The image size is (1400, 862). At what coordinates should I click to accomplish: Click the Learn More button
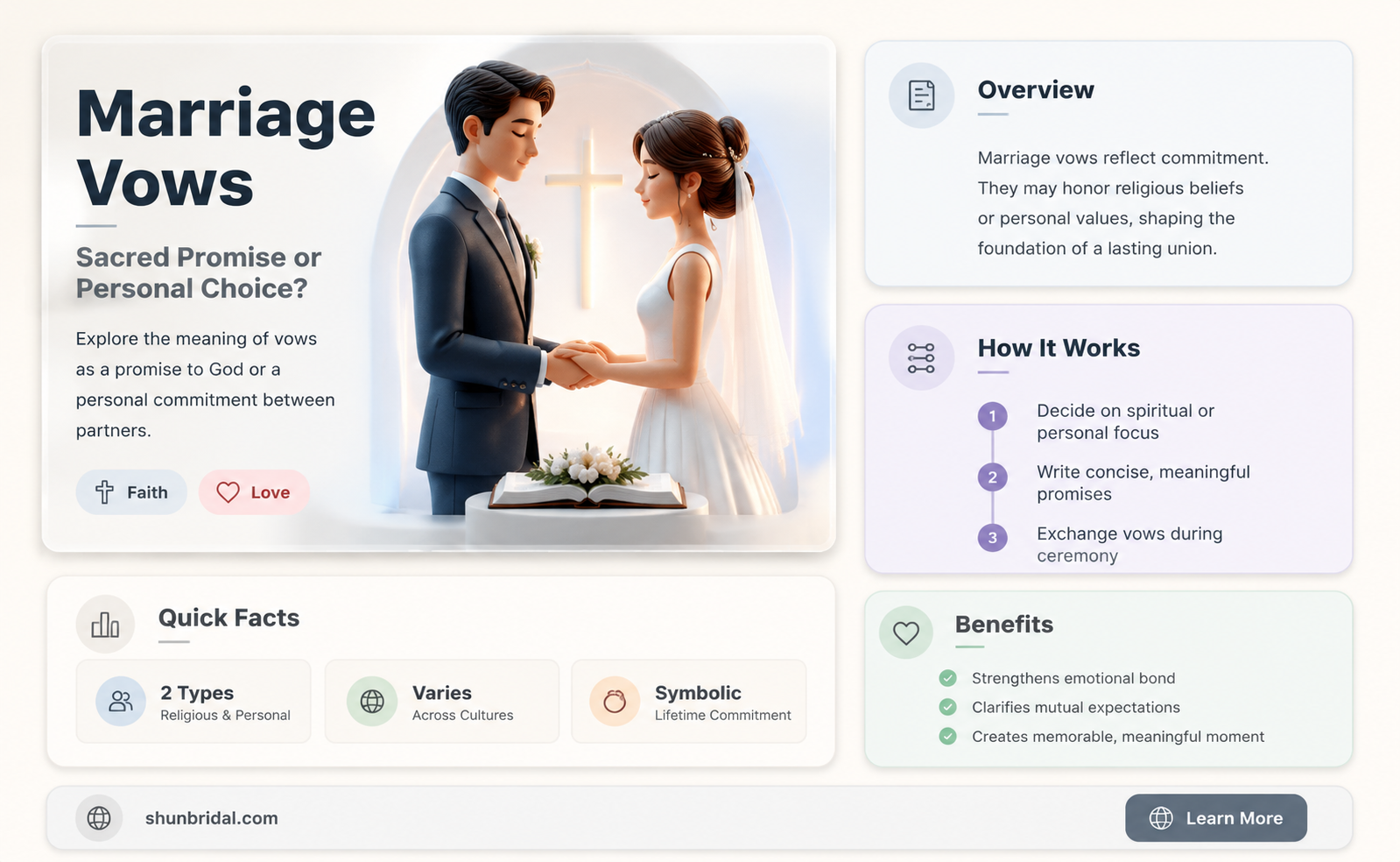coord(1216,818)
